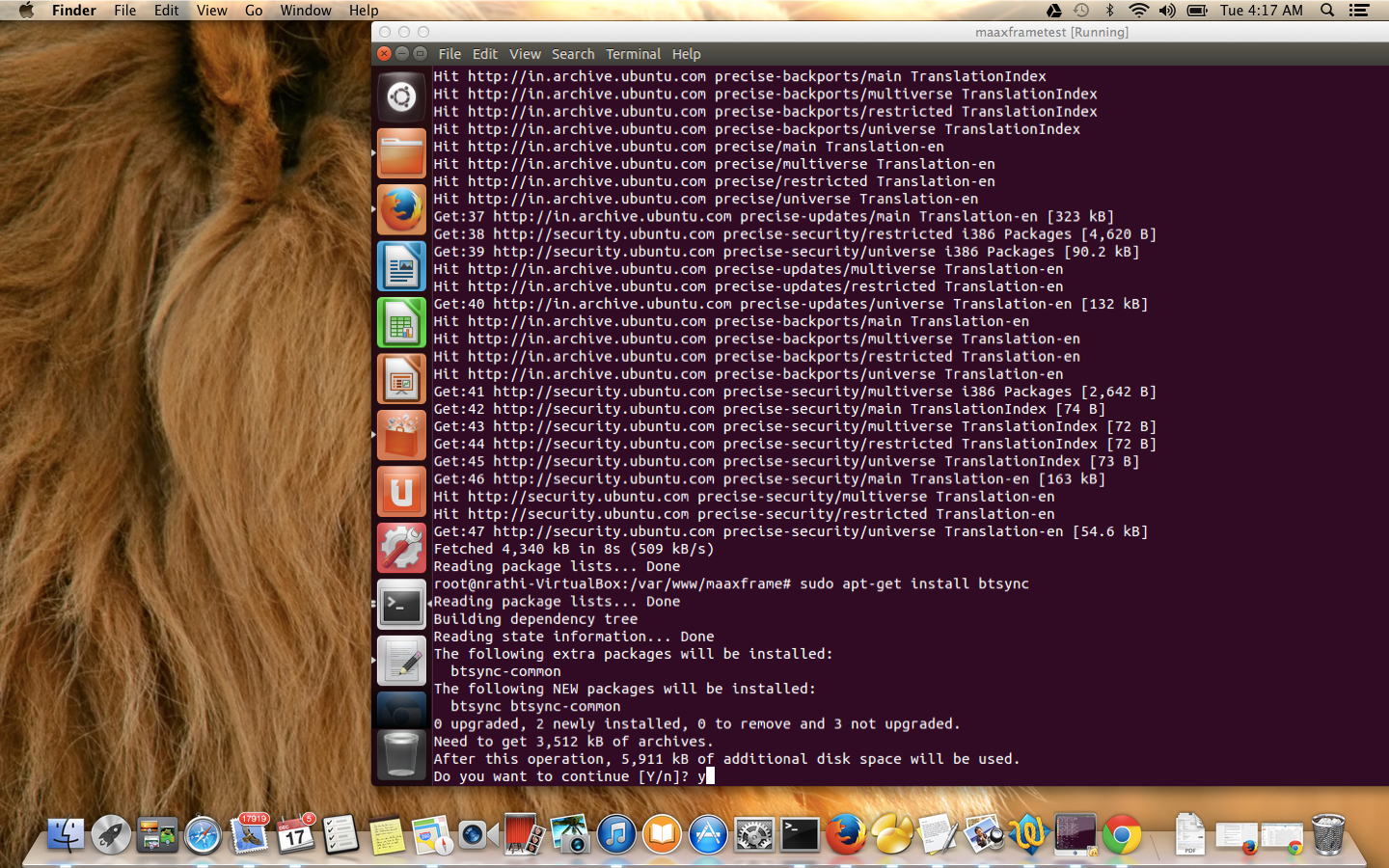Viewport: 1389px width, 868px height.
Task: Click the battery status icon
Action: tap(1197, 11)
